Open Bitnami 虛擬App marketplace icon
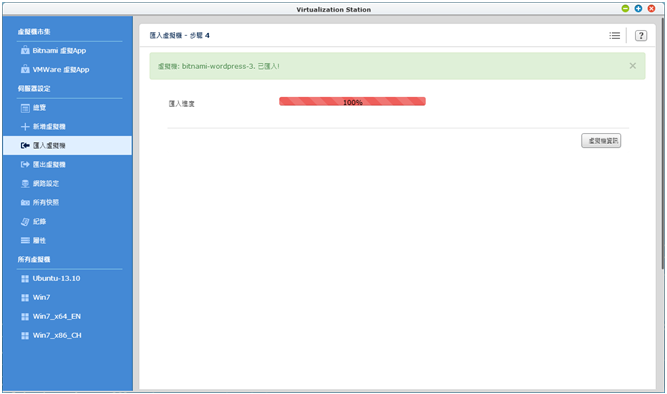This screenshot has width=667, height=394. pos(25,51)
